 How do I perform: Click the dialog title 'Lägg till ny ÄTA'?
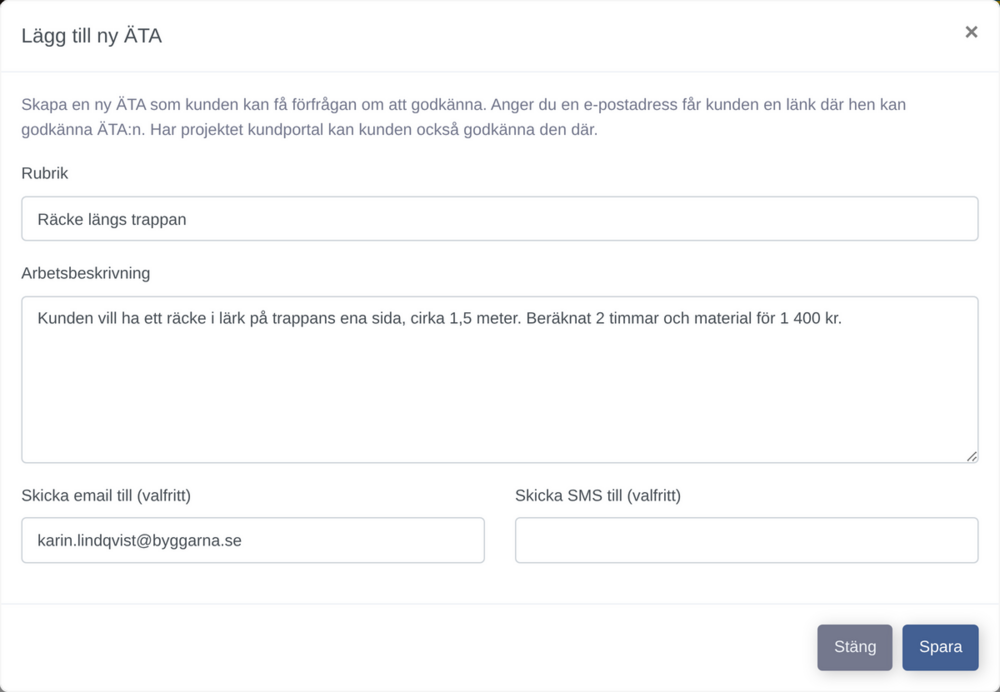pyautogui.click(x=91, y=36)
